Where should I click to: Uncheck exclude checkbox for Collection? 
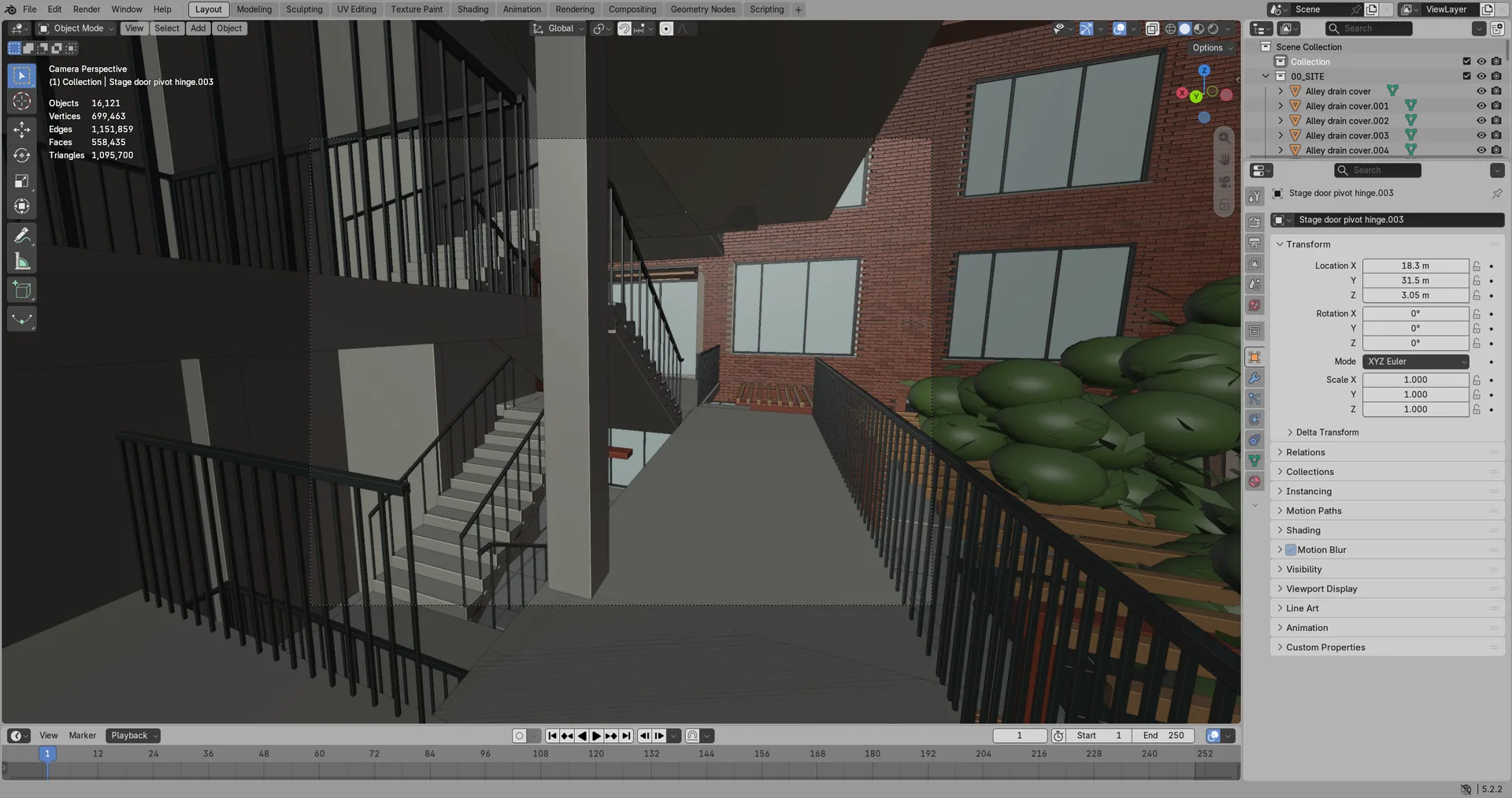click(1466, 61)
